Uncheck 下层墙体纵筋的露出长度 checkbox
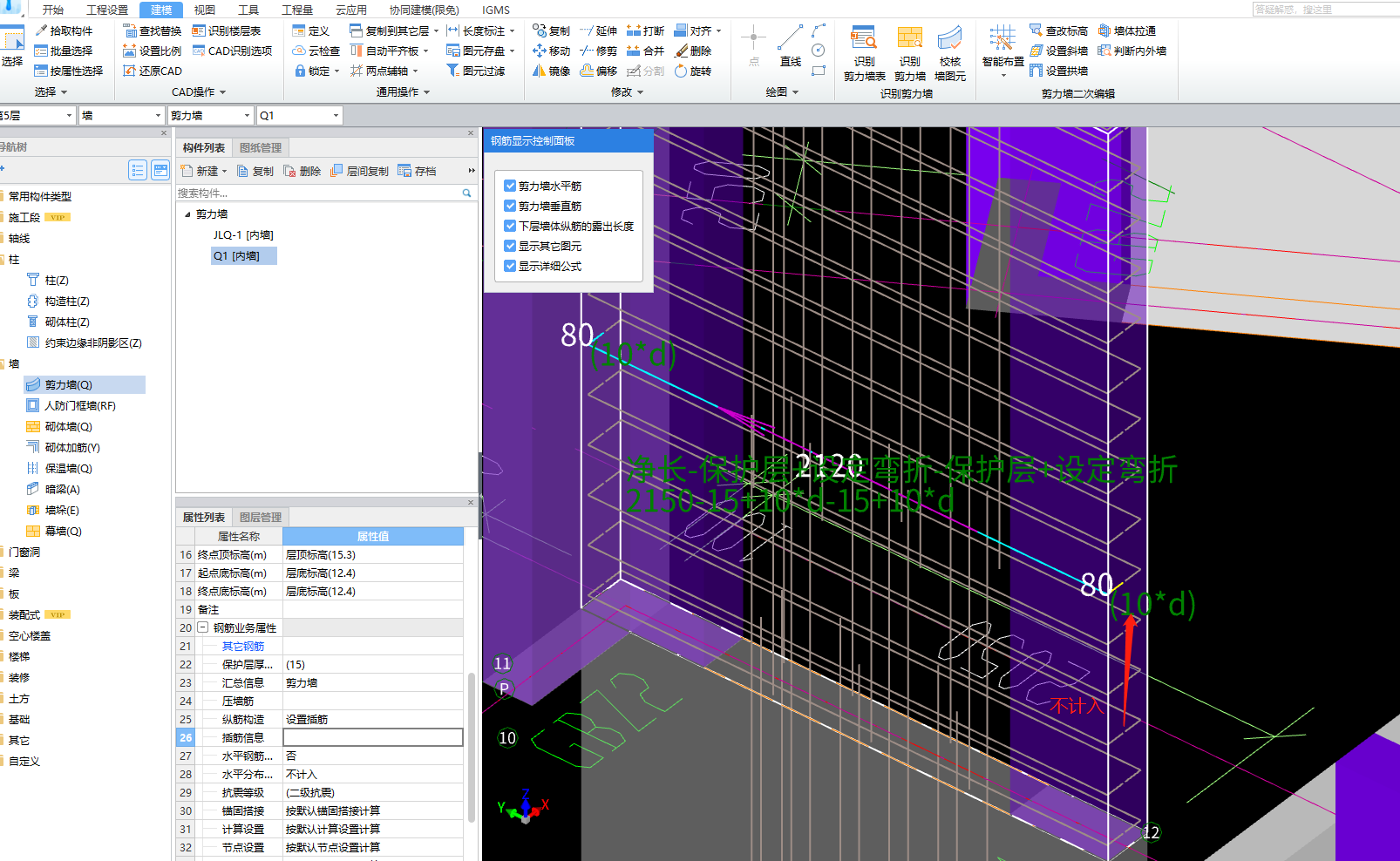1400x861 pixels. coord(510,226)
